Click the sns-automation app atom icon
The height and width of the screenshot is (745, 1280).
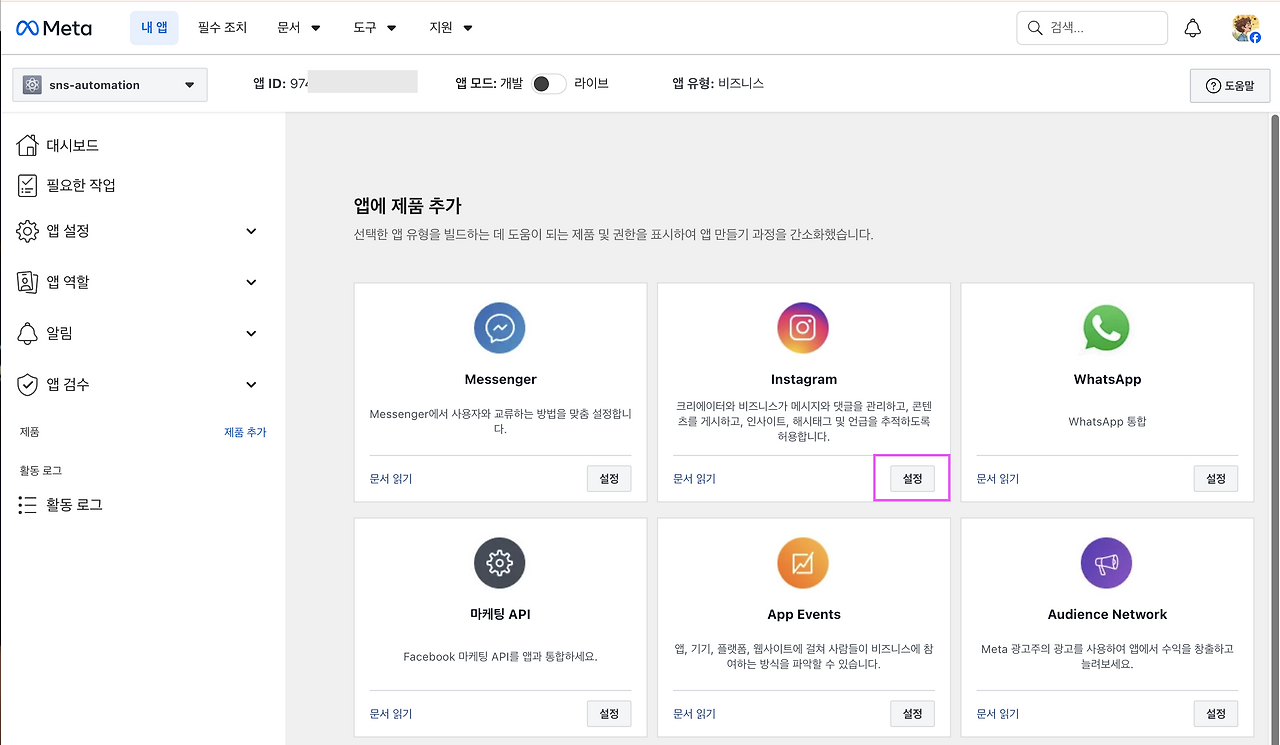pyautogui.click(x=32, y=85)
